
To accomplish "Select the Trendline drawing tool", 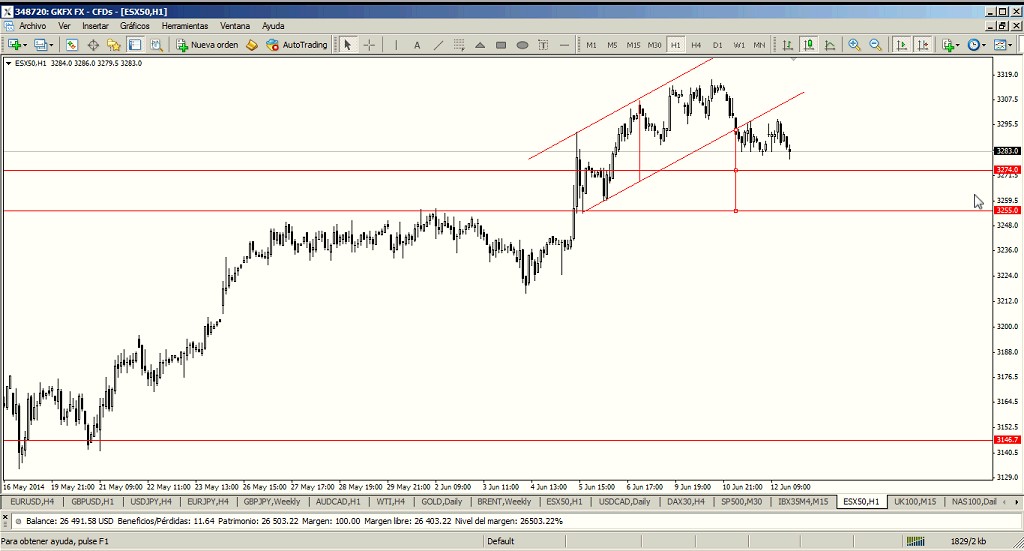I will point(438,44).
